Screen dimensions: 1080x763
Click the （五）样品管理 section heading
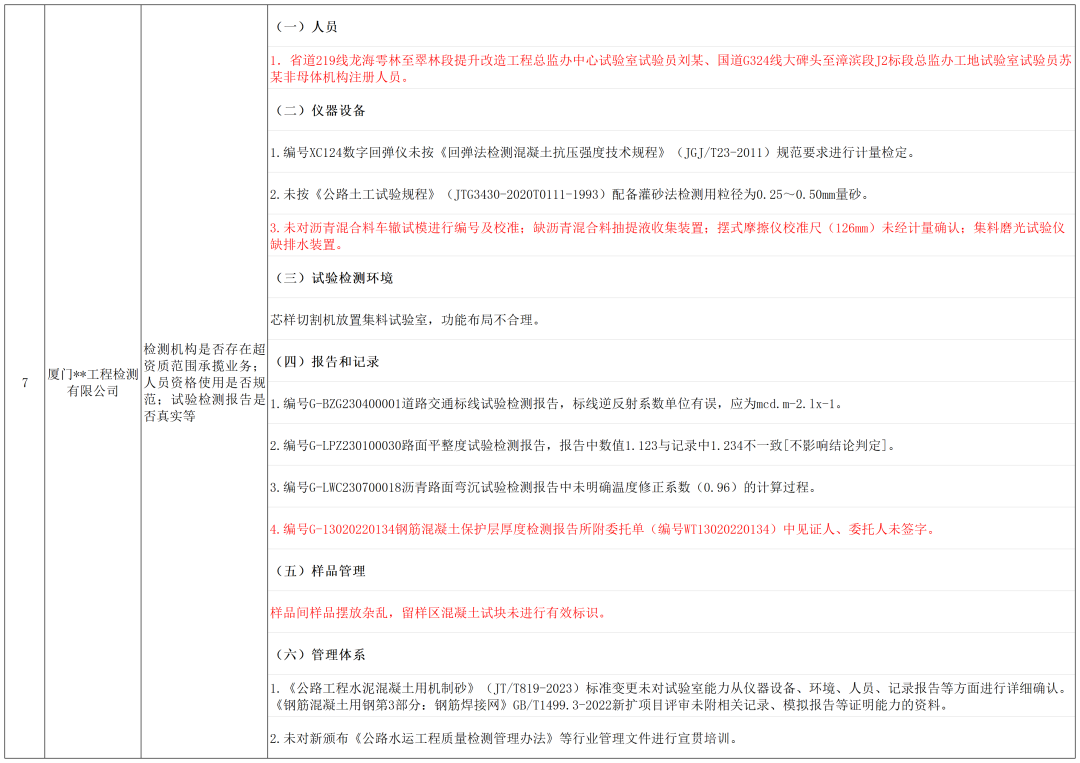320,571
